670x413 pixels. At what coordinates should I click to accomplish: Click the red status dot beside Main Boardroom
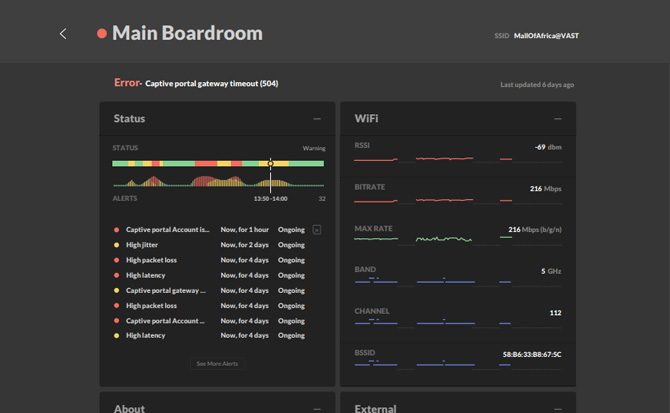coord(102,34)
